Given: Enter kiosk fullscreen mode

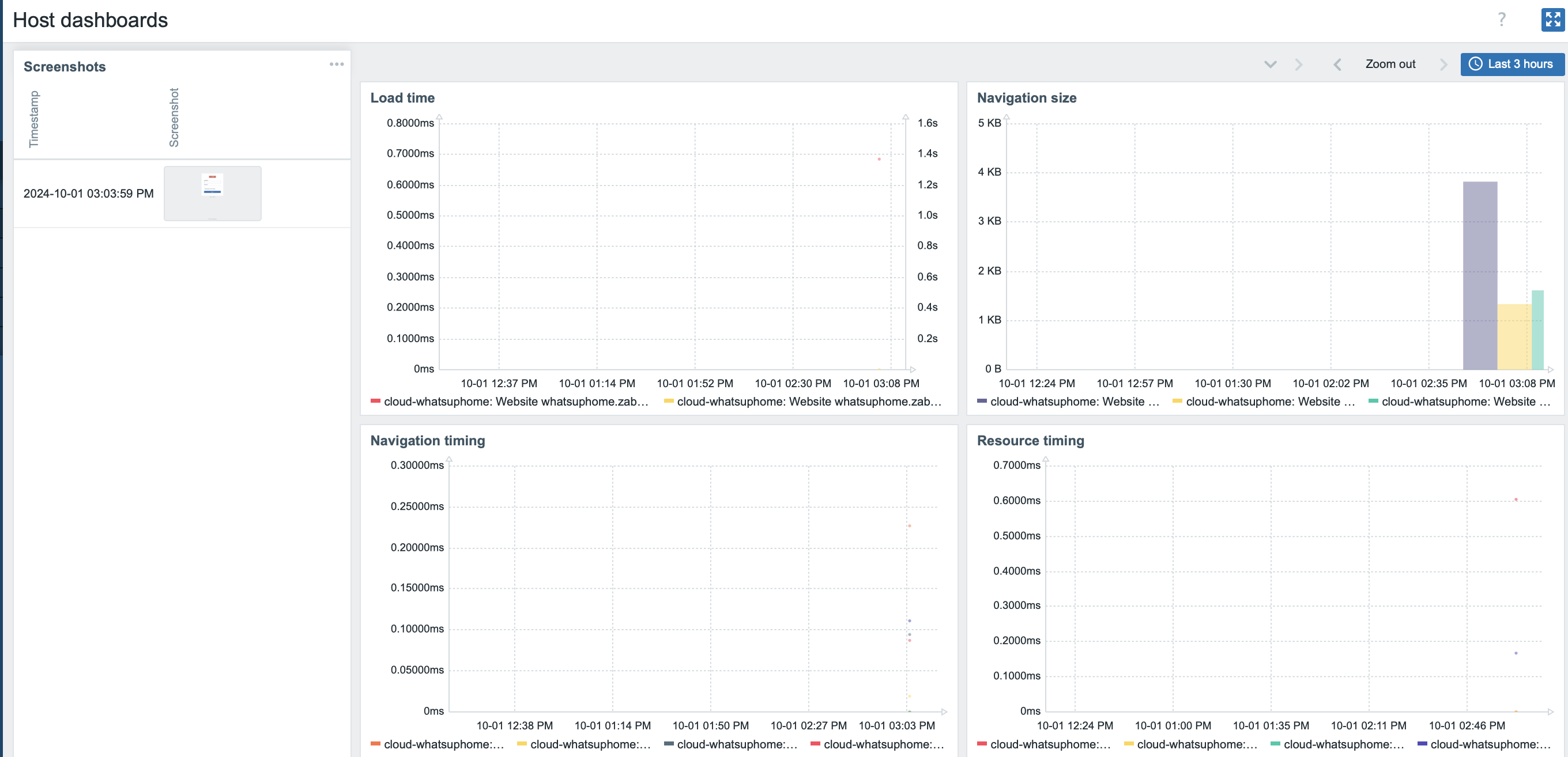Looking at the screenshot, I should point(1552,20).
